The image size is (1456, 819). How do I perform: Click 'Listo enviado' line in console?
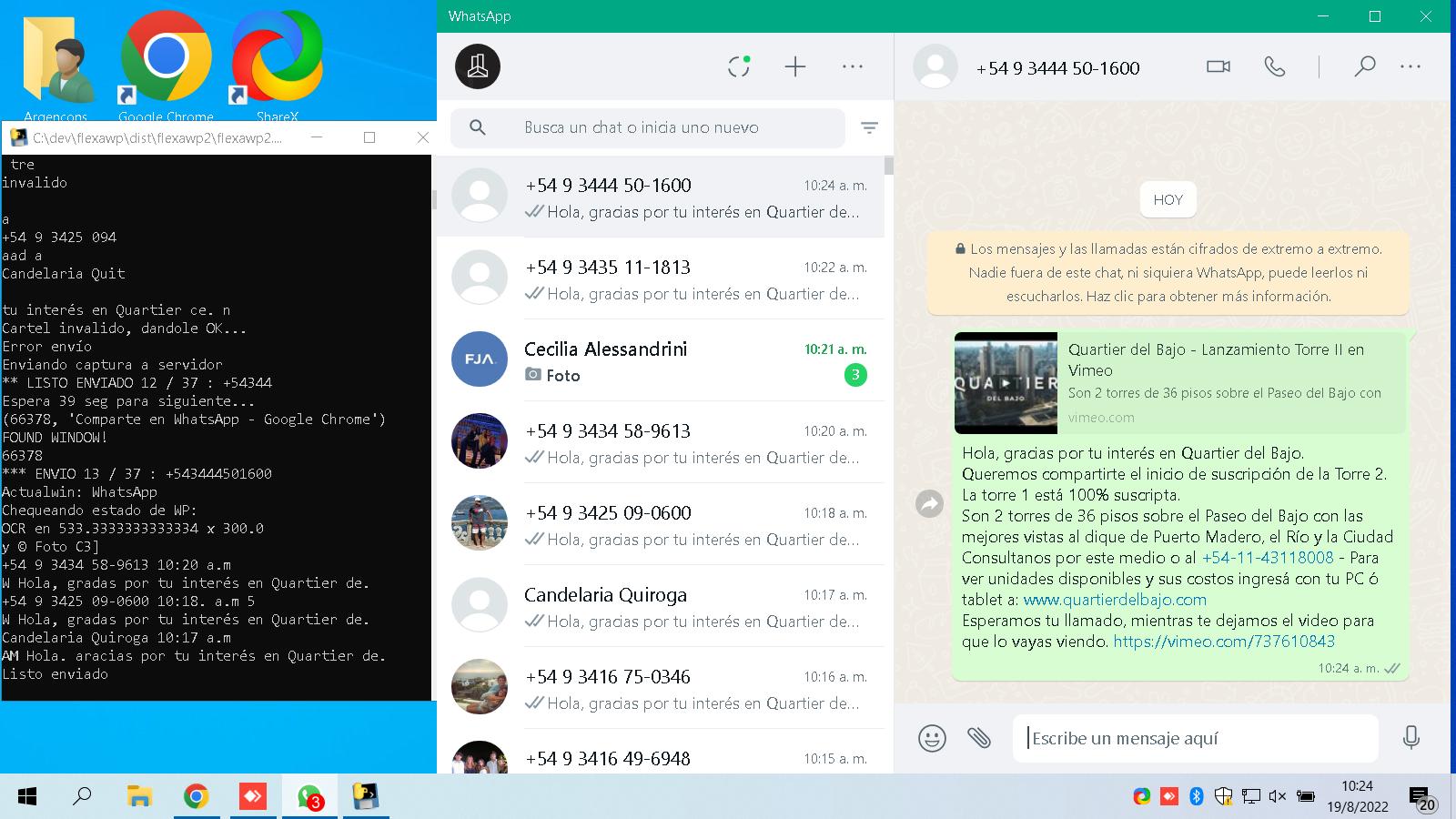tap(56, 674)
